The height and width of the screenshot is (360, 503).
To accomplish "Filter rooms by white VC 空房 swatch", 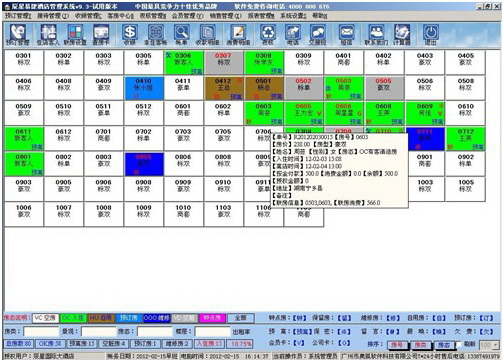I will point(45,318).
